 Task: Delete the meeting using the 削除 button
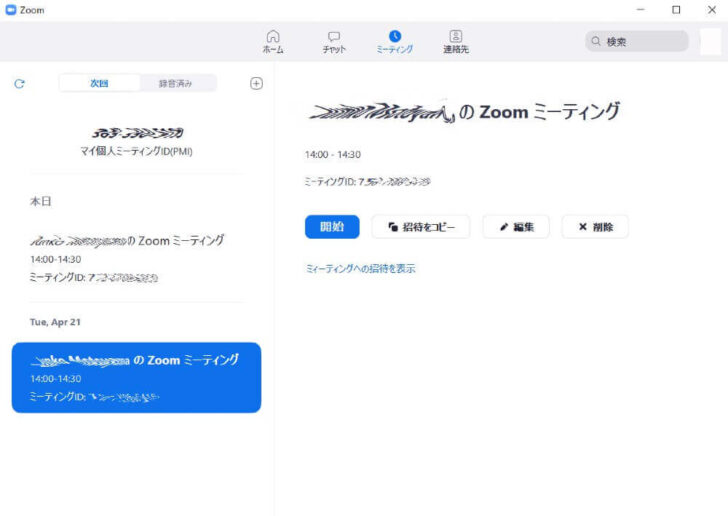[595, 227]
